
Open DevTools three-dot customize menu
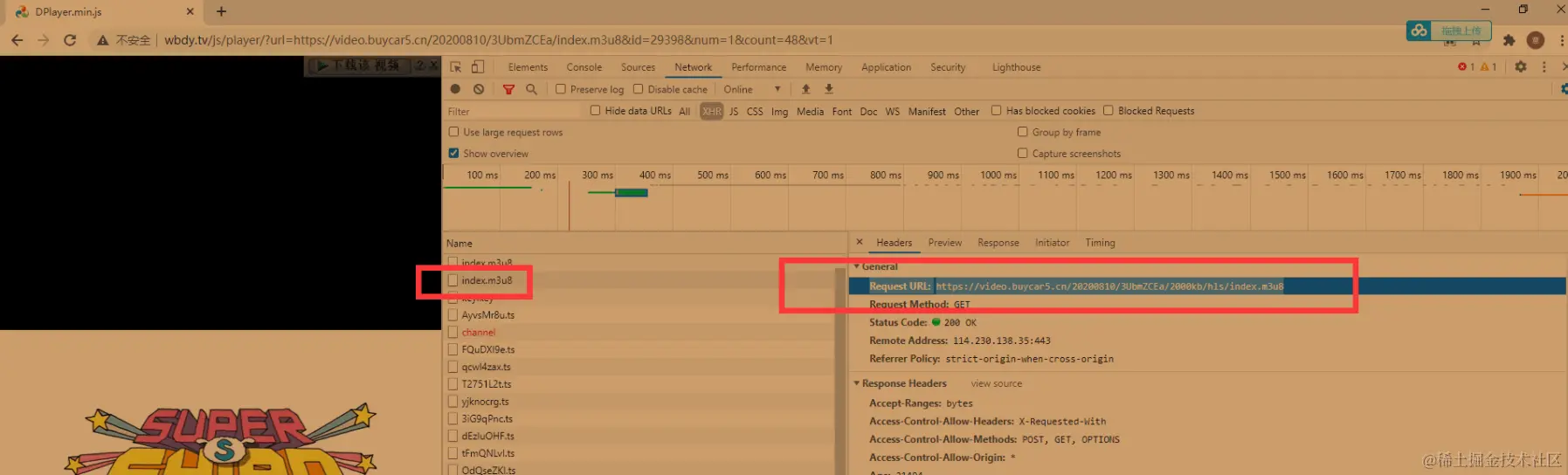1544,67
